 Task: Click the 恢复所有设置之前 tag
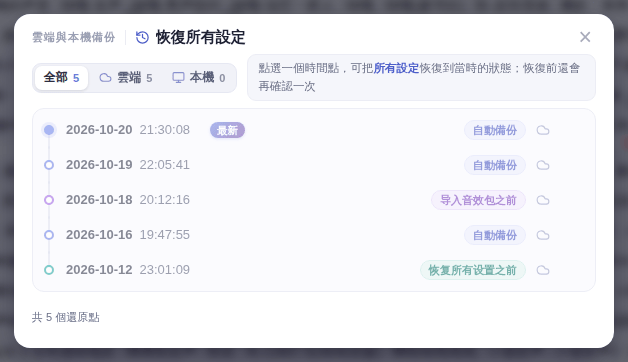pyautogui.click(x=473, y=270)
